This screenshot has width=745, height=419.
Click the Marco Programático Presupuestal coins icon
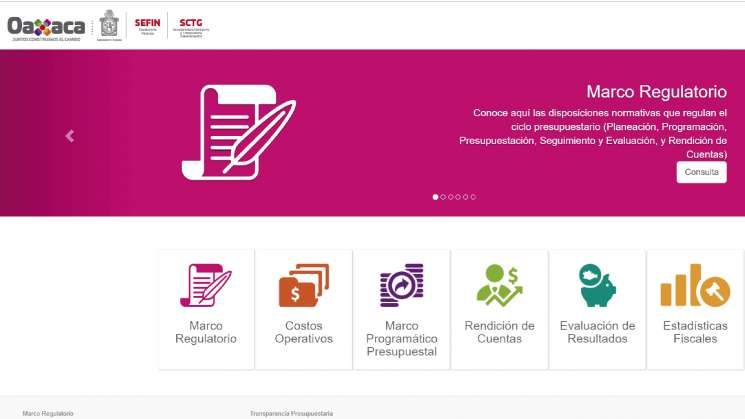401,285
